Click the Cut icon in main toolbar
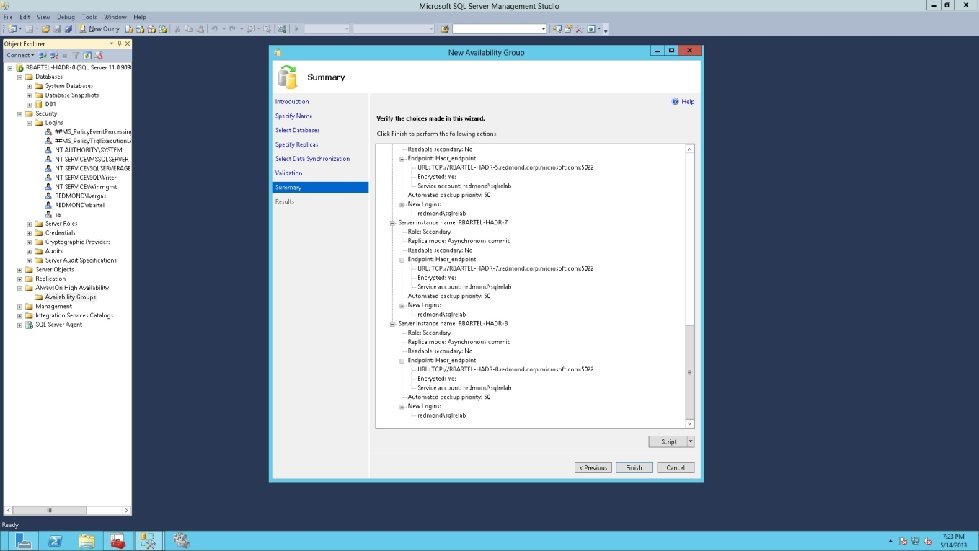This screenshot has height=551, width=979. 177,29
